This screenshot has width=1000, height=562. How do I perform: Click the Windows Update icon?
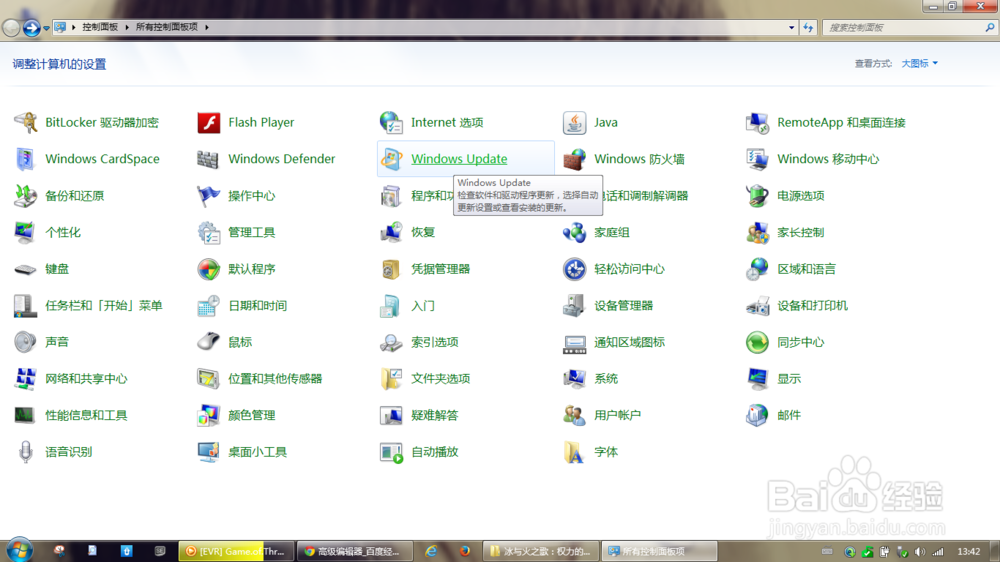(391, 159)
